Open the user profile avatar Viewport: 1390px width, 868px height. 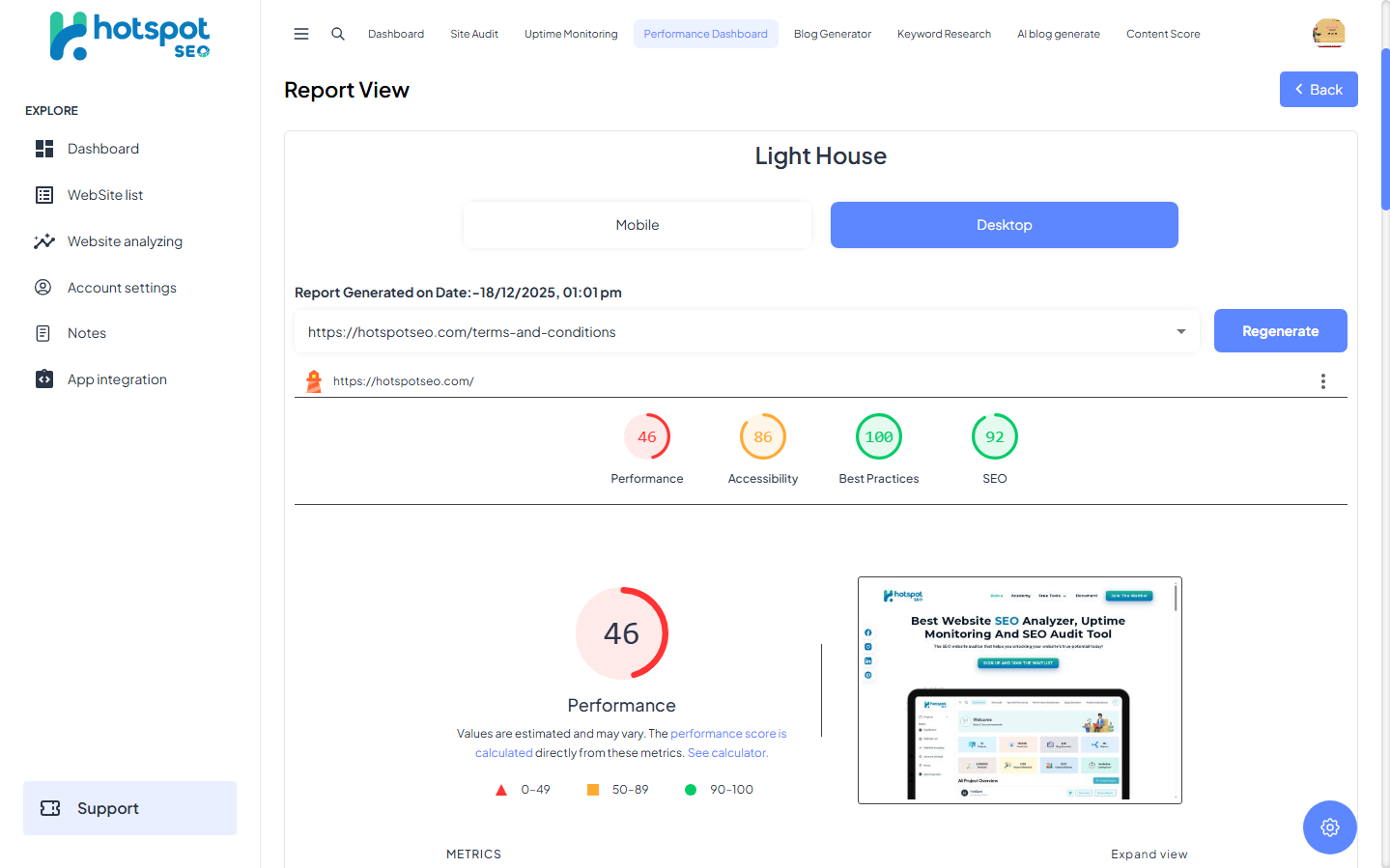point(1329,34)
